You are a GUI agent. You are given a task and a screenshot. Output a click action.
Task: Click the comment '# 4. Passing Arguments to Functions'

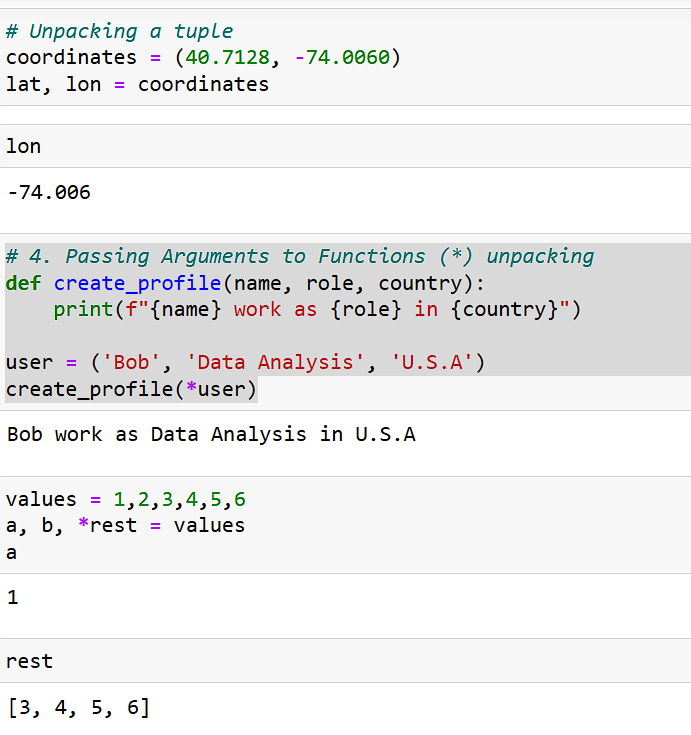pyautogui.click(x=300, y=256)
